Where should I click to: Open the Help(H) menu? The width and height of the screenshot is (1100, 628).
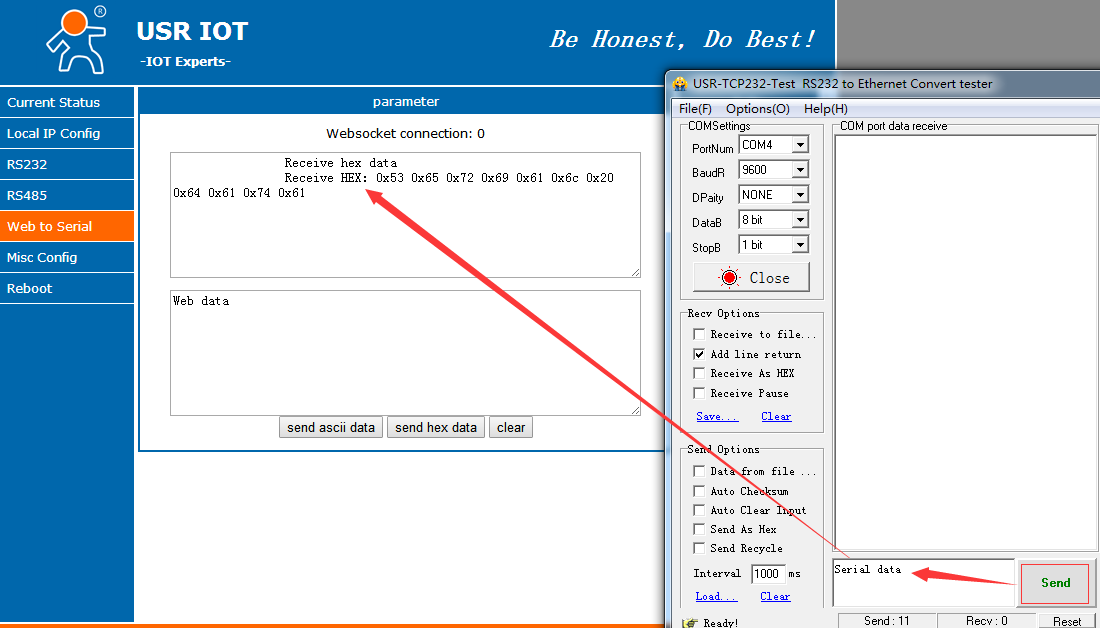pos(826,109)
